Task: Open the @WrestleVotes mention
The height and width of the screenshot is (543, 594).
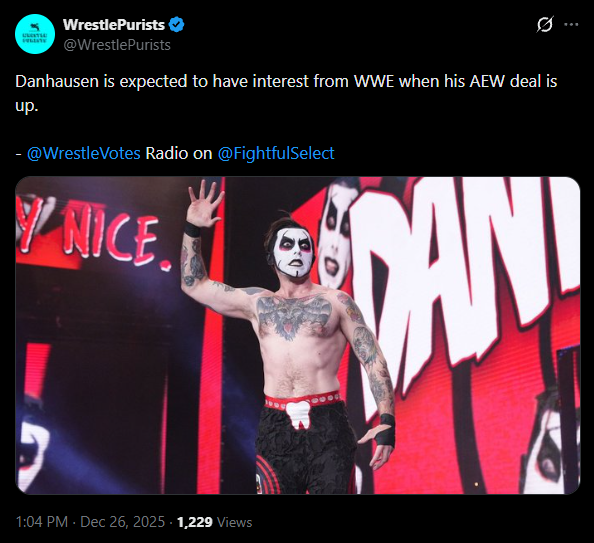Action: 84,153
